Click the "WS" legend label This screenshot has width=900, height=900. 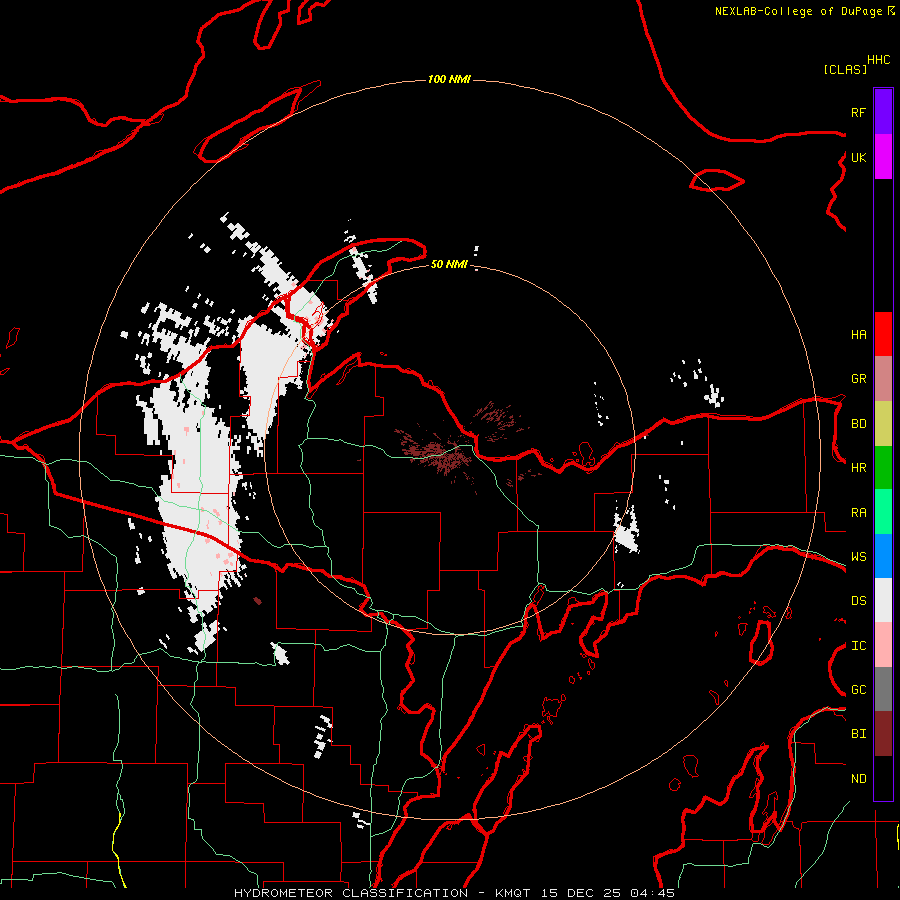(x=858, y=557)
